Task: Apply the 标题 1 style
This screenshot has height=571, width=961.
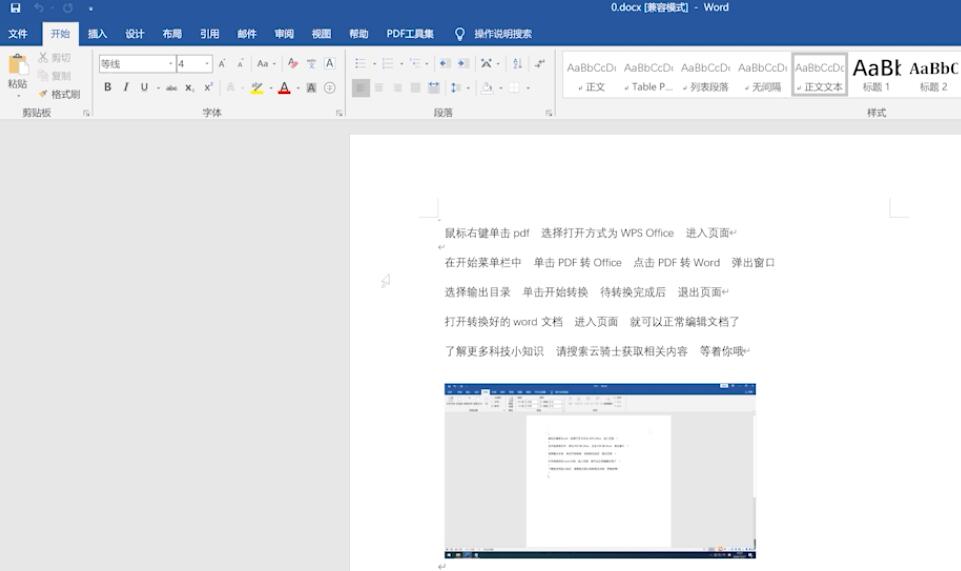Action: 876,76
